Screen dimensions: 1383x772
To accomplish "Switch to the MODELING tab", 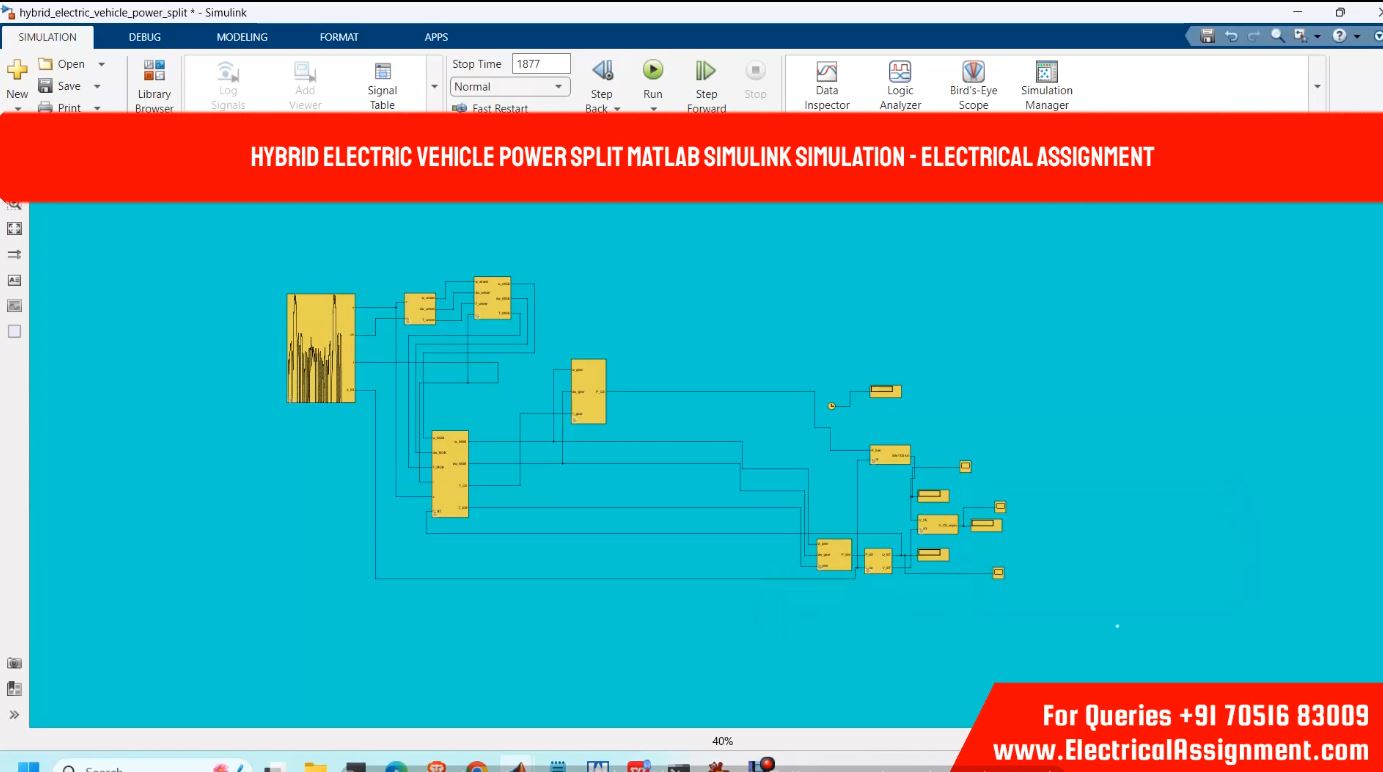I will click(x=242, y=37).
